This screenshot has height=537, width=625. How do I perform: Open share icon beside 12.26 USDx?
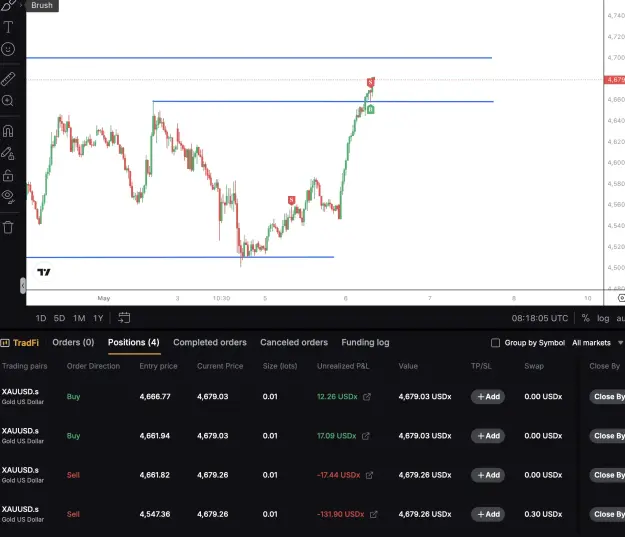point(367,397)
